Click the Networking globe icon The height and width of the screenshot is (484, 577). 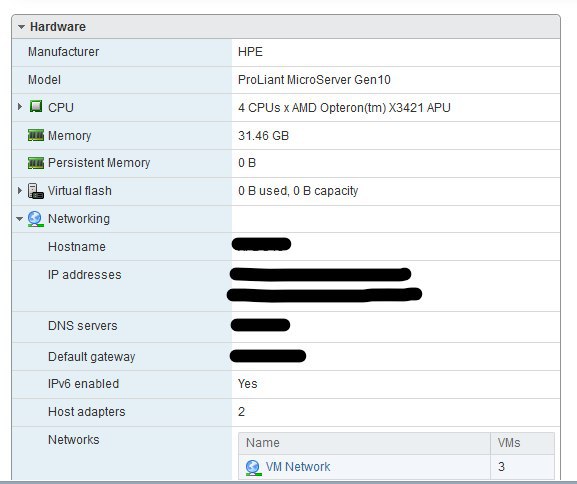pos(35,219)
